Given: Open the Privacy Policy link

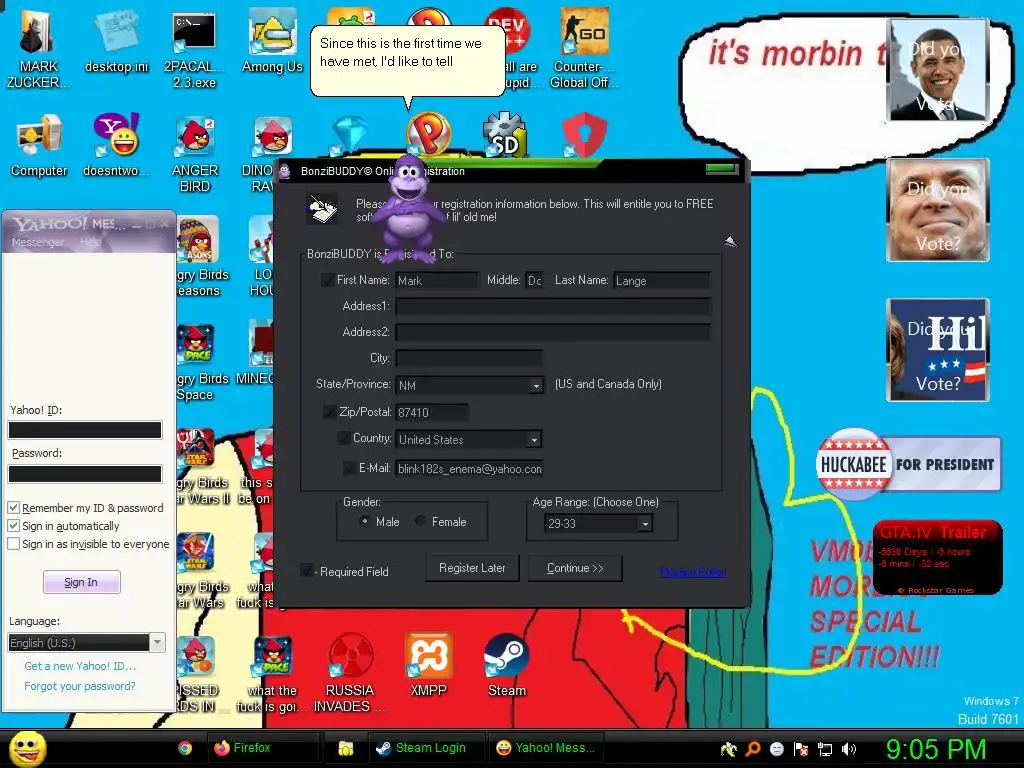Looking at the screenshot, I should point(693,572).
